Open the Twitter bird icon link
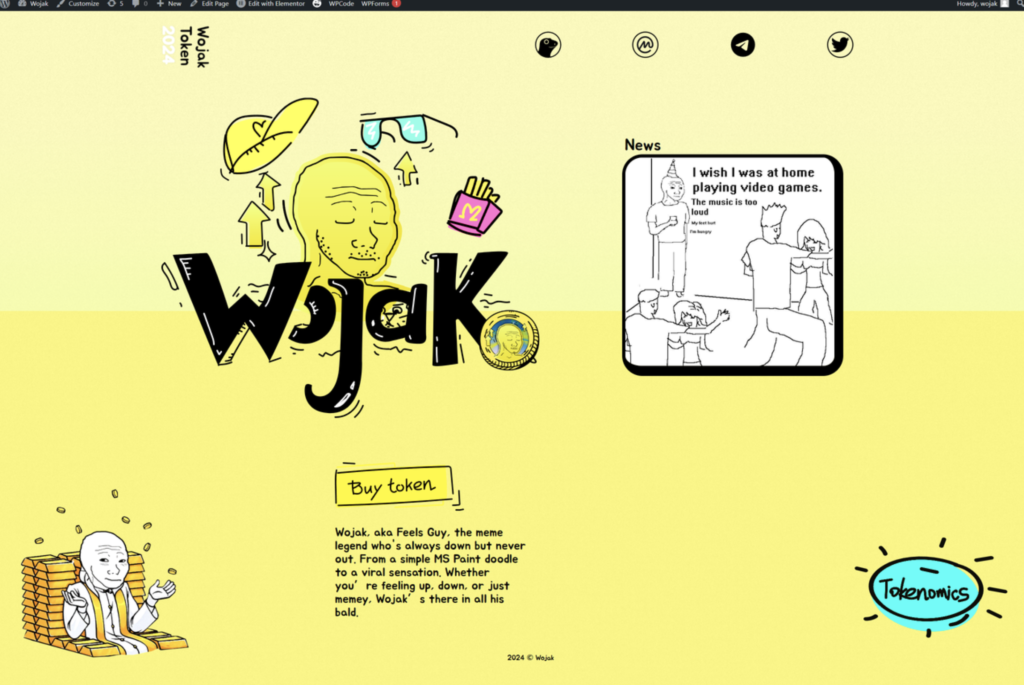 point(840,45)
